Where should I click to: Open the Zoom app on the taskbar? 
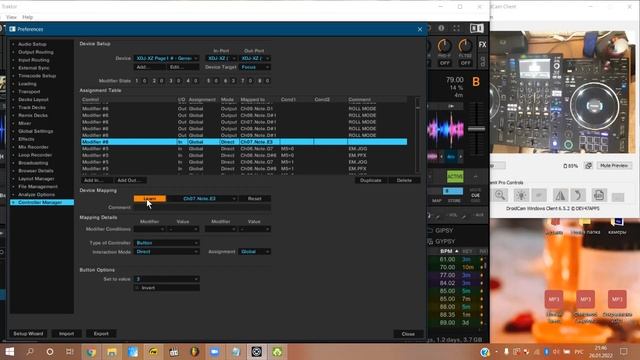[215, 352]
